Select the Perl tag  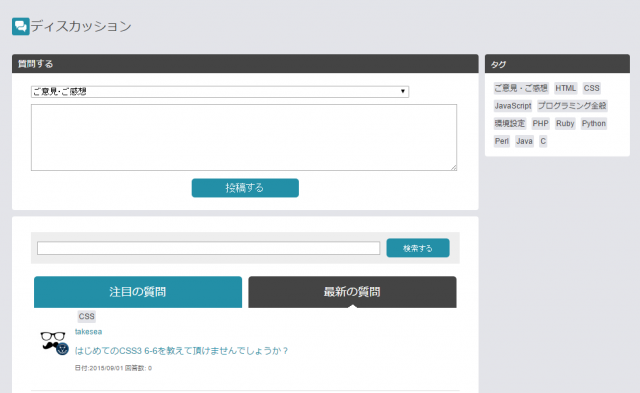pos(502,141)
